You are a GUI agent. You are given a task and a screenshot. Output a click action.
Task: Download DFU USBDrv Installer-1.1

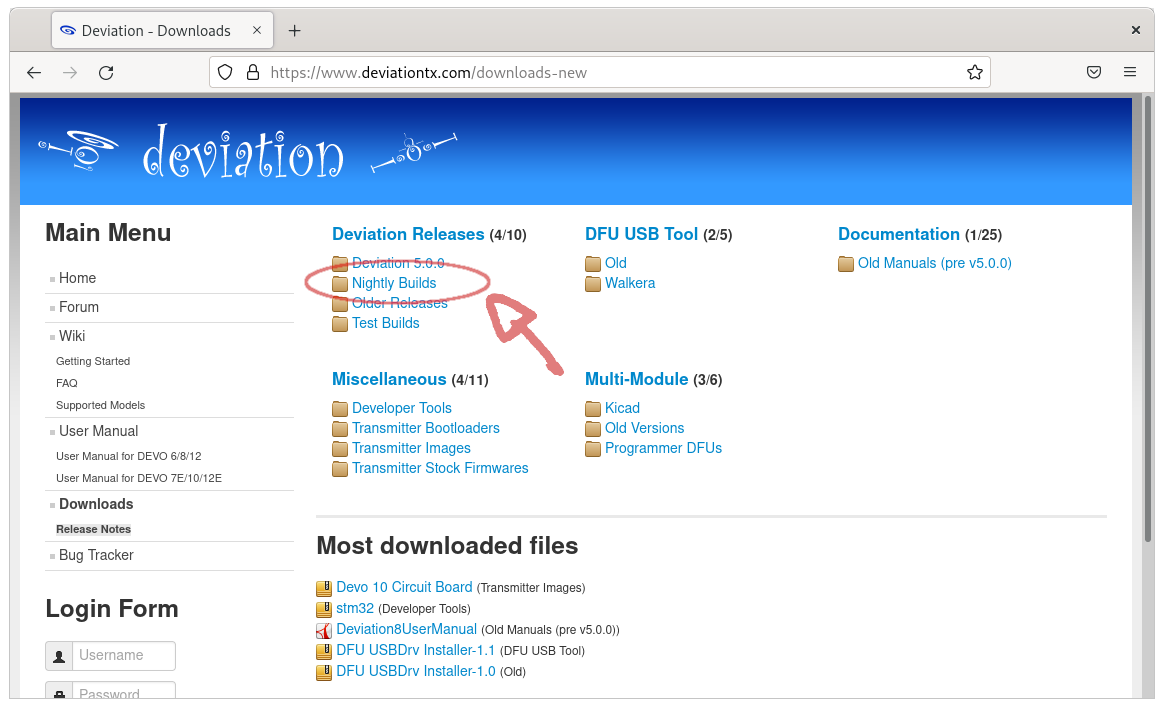(x=416, y=651)
